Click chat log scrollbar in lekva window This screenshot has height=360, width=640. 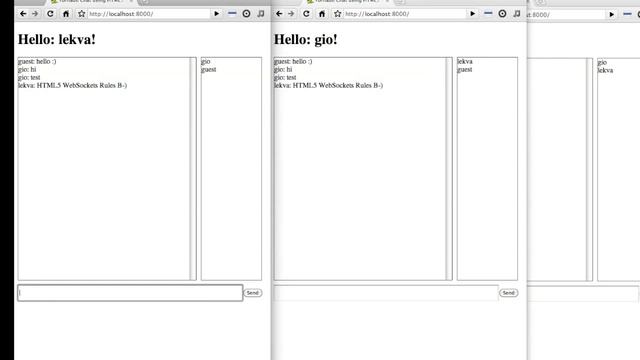click(193, 169)
